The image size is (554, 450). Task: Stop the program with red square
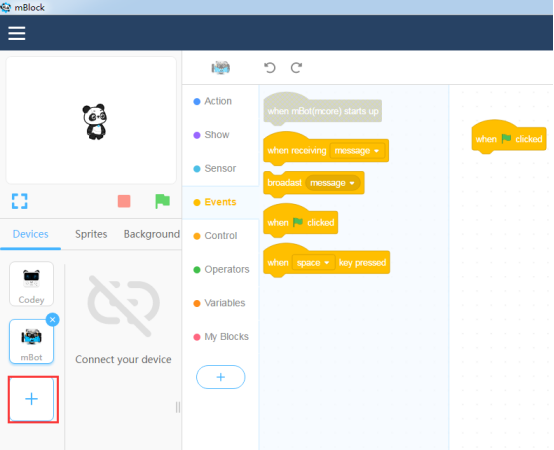coord(124,201)
